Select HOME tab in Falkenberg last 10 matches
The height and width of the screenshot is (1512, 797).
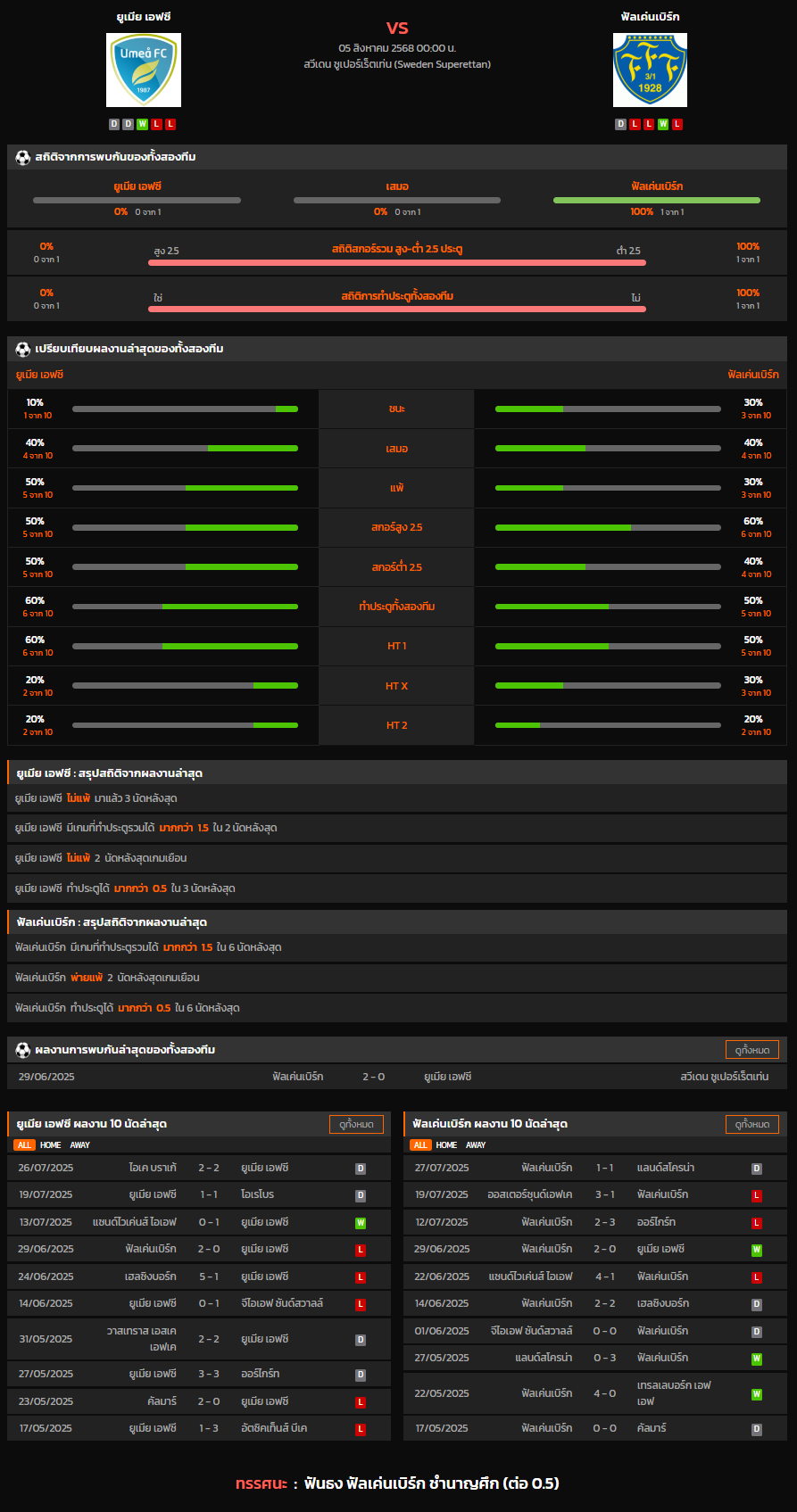point(447,1145)
